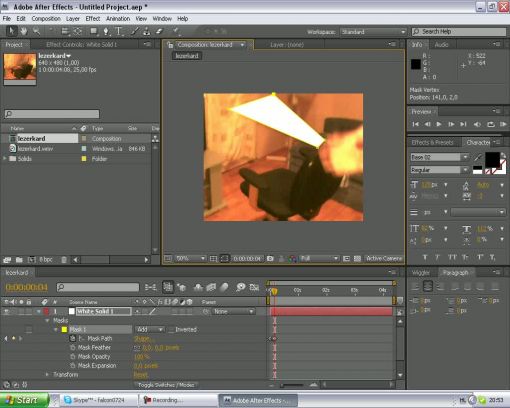Click the Windows Start button
Viewport: 510px width, 408px height.
click(x=24, y=400)
